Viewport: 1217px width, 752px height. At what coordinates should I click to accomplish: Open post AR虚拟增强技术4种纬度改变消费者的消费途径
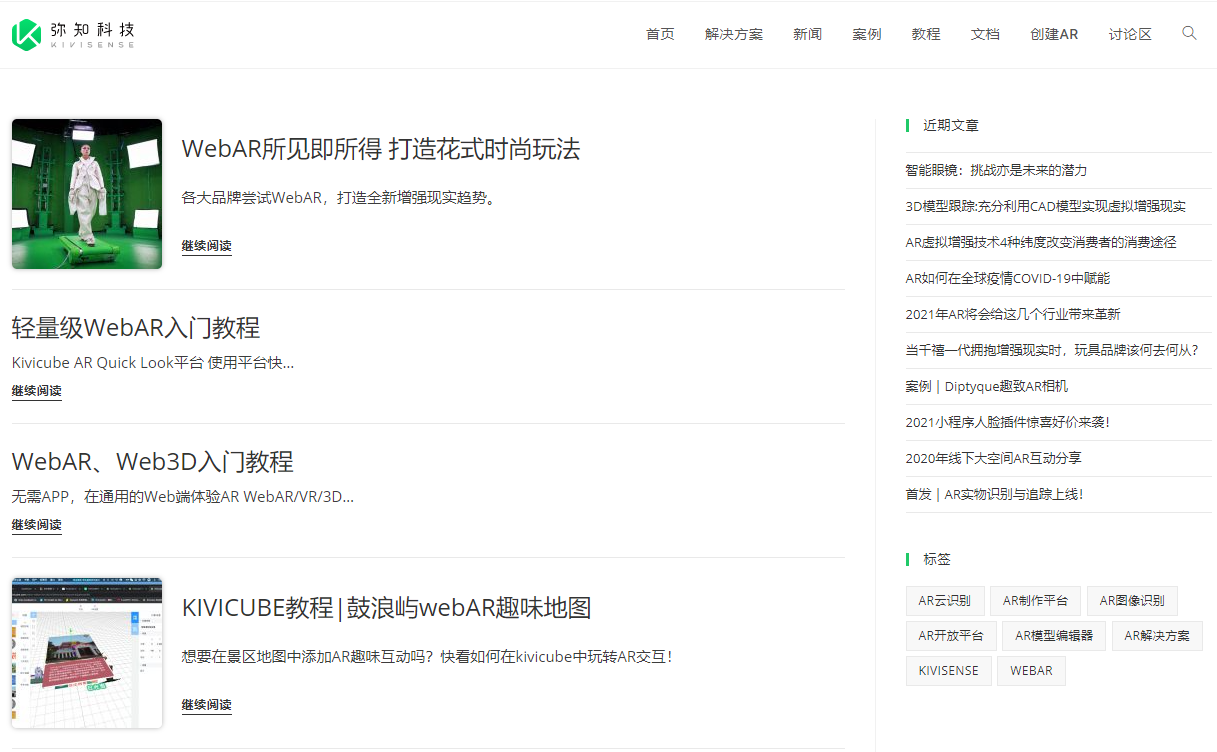[x=1041, y=242]
